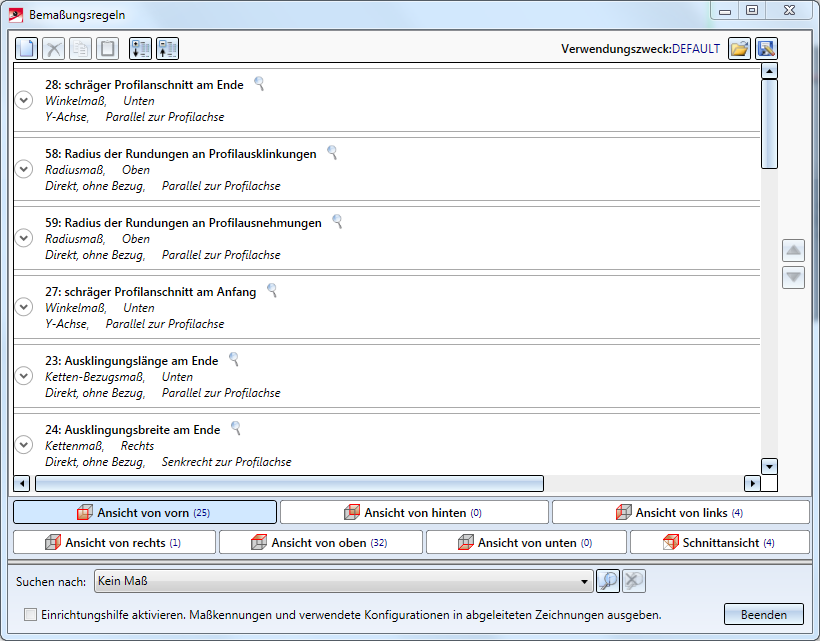Open the load configuration folder icon
820x641 pixels.
pos(739,49)
